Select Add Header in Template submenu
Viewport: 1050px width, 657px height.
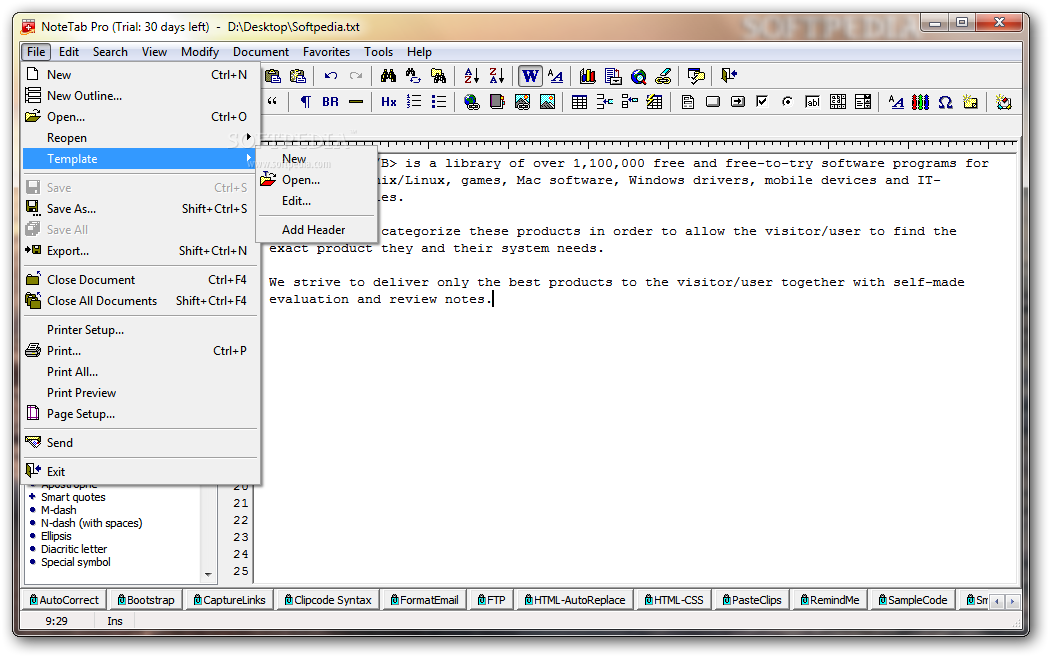point(316,230)
